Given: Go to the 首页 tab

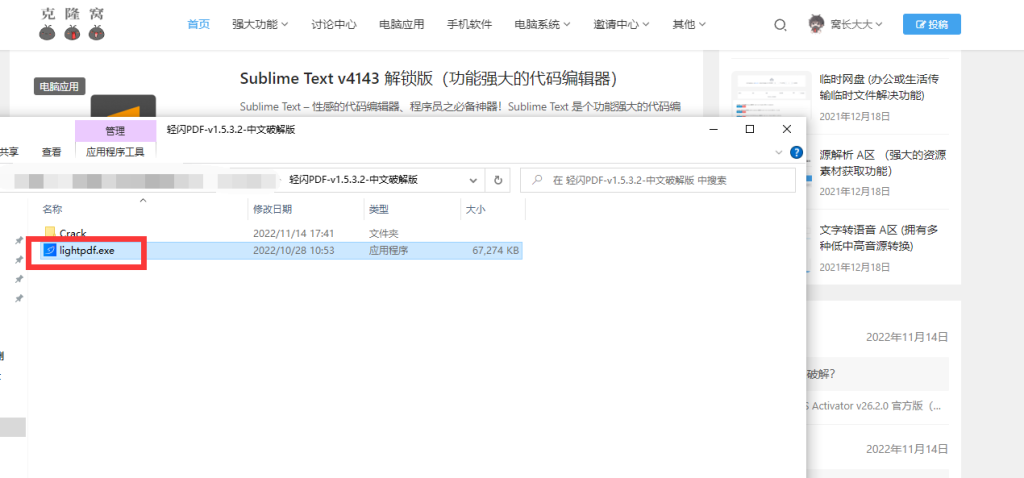Looking at the screenshot, I should (x=199, y=25).
